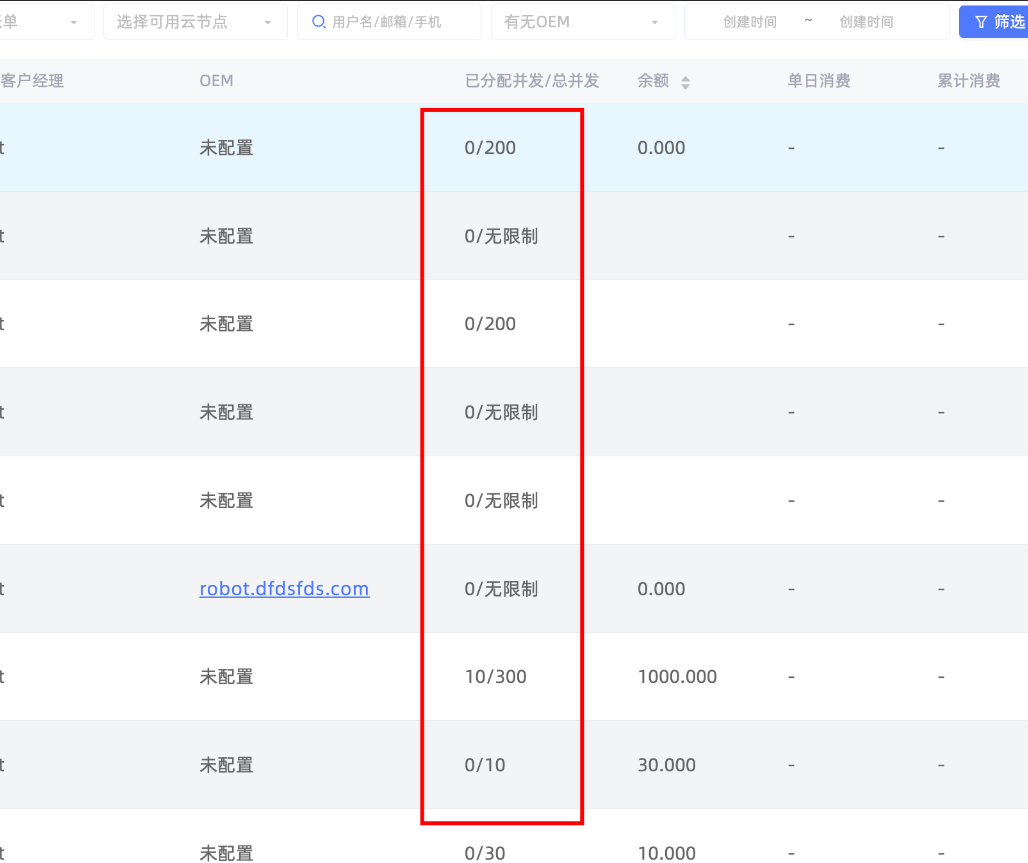
Task: Pick the start 创建时间 date field
Action: (750, 22)
